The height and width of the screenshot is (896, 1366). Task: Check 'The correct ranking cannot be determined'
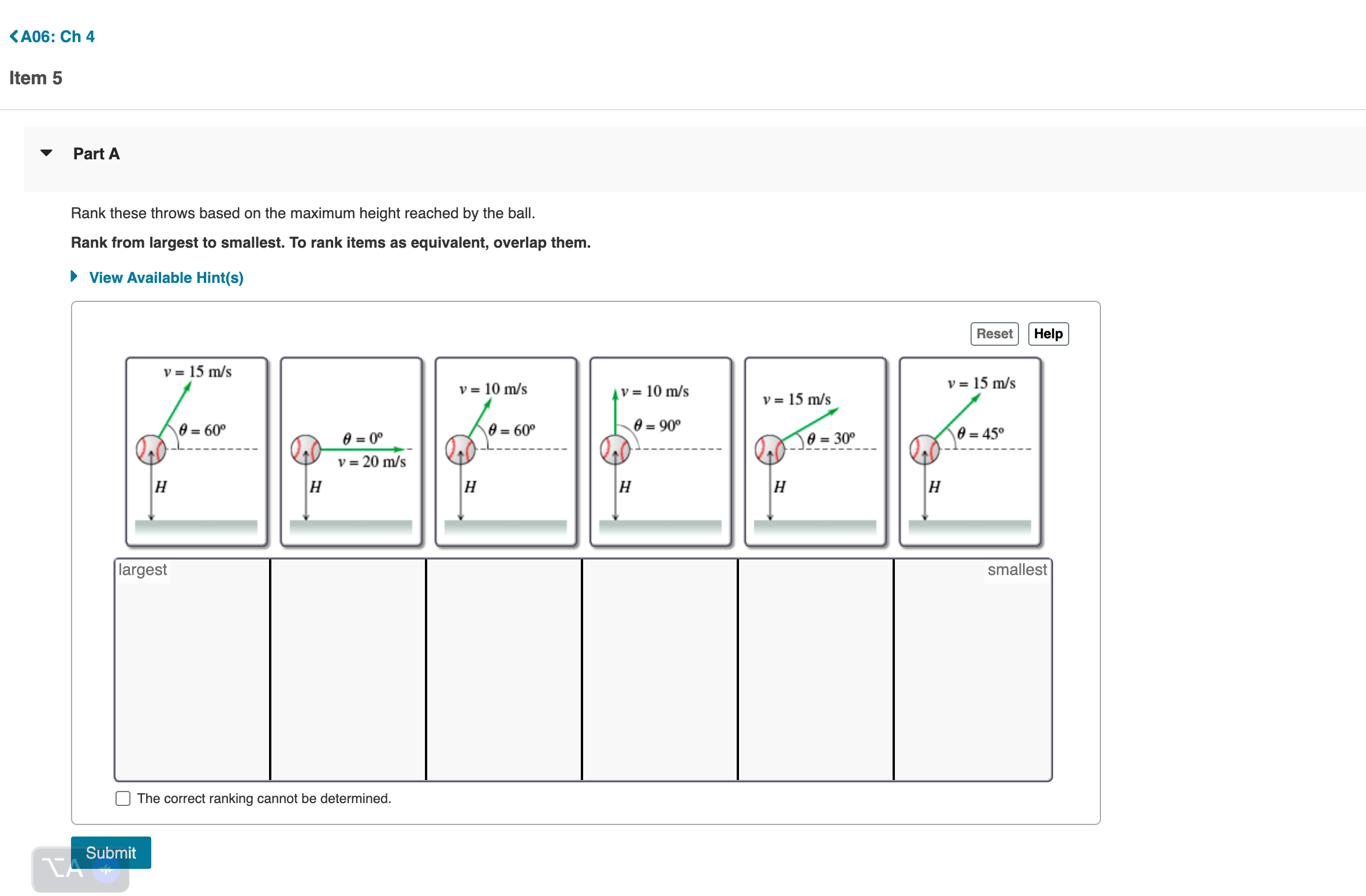(x=123, y=798)
